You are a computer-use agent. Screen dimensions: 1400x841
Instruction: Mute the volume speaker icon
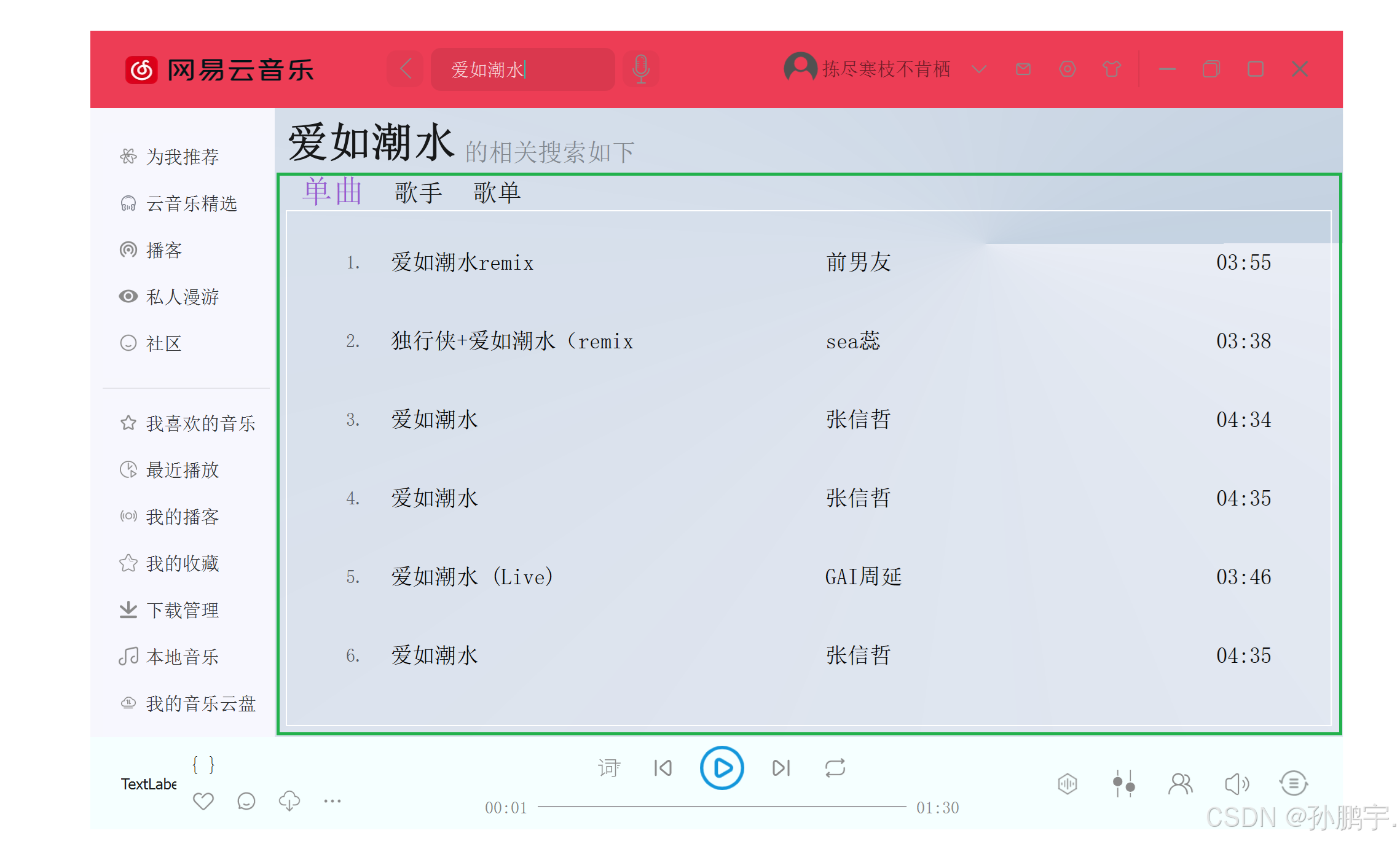[x=1237, y=784]
